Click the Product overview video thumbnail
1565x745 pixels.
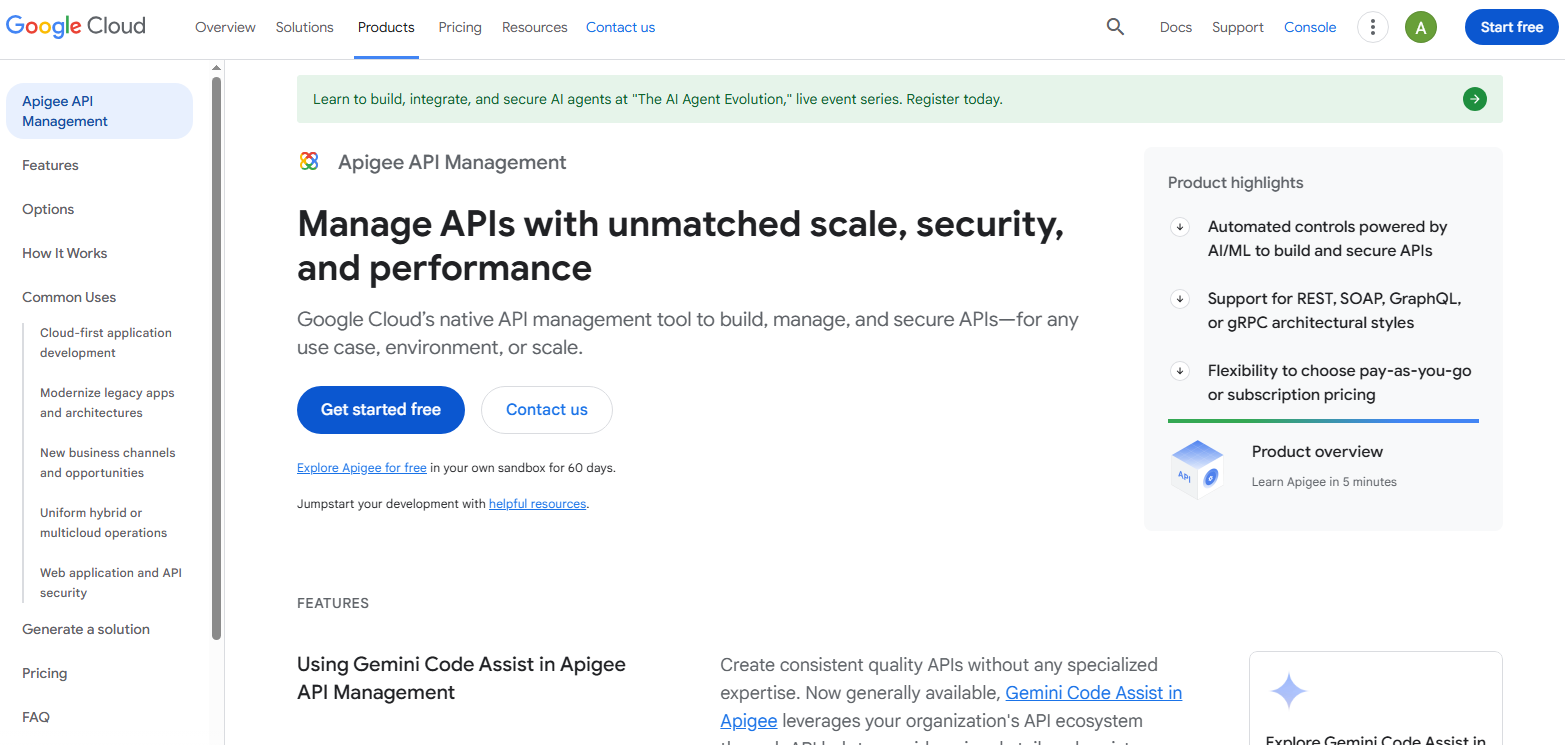coord(1197,467)
